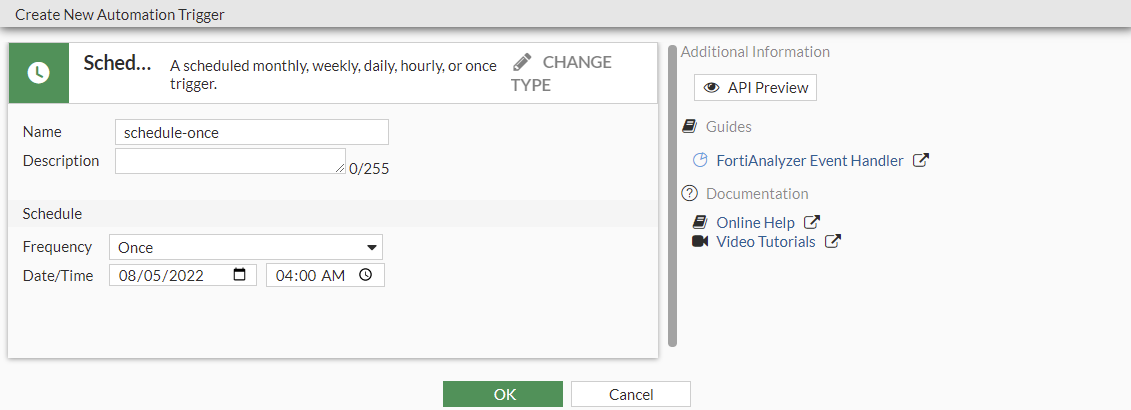The width and height of the screenshot is (1131, 410).
Task: Click the 08/05/2022 date field
Action: coord(170,275)
